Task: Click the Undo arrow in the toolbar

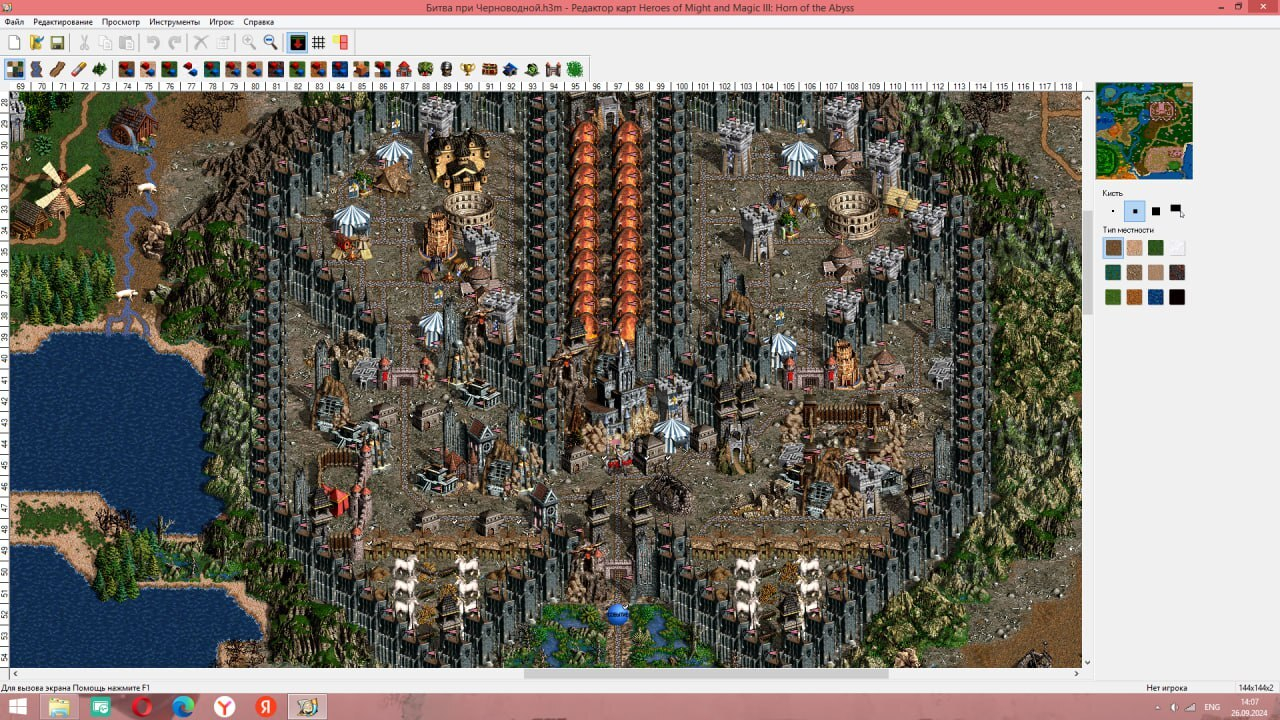Action: [153, 42]
